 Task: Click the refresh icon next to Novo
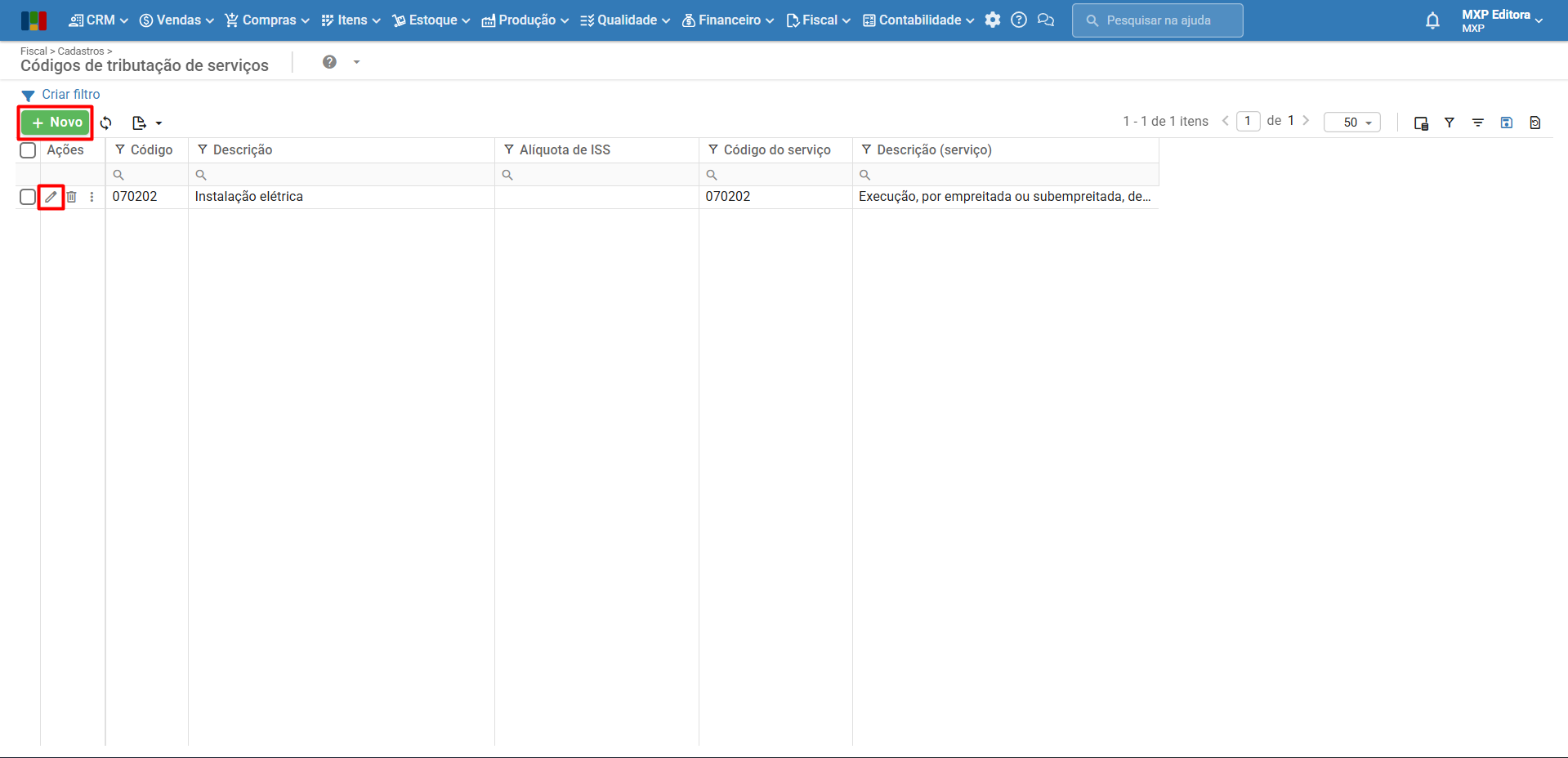tap(106, 123)
